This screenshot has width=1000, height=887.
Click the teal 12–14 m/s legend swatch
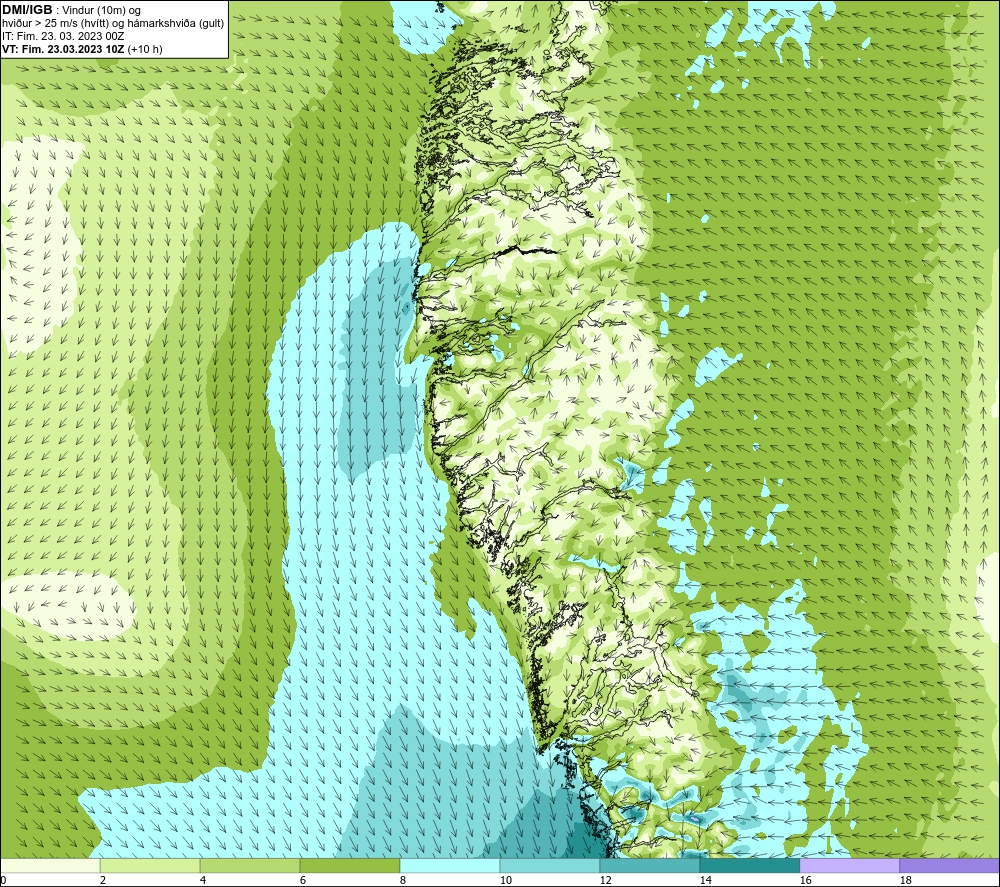[x=650, y=866]
